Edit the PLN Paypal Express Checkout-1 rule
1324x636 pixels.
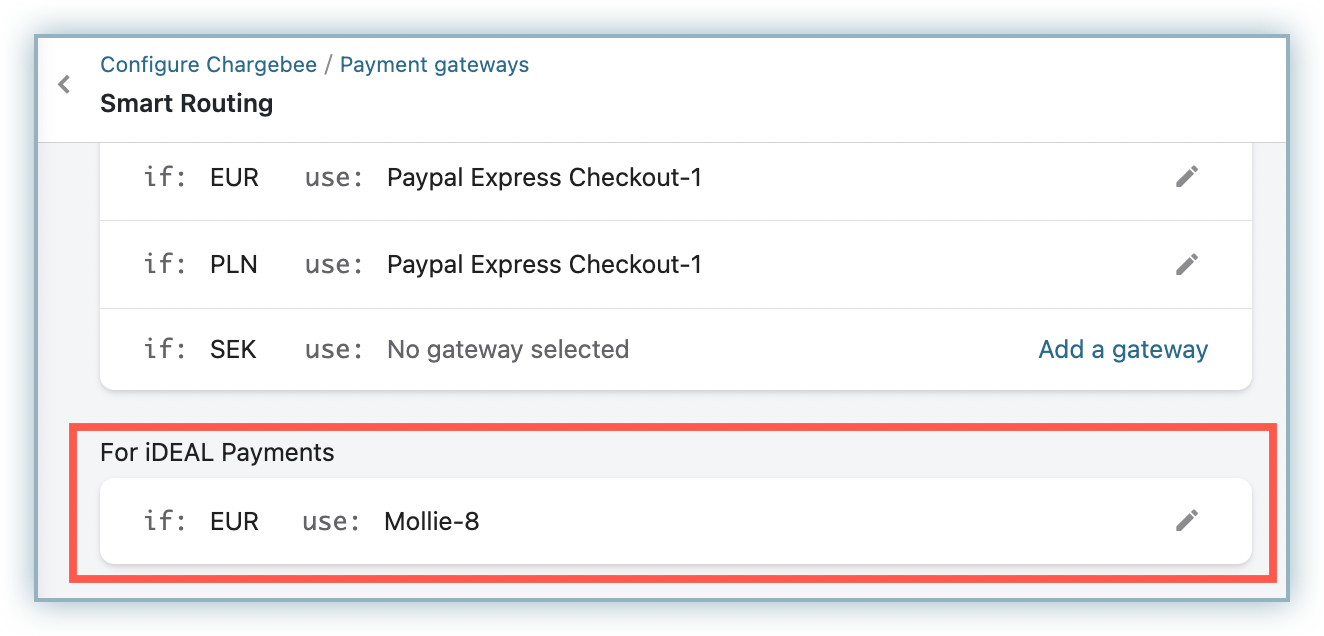pyautogui.click(x=1186, y=264)
